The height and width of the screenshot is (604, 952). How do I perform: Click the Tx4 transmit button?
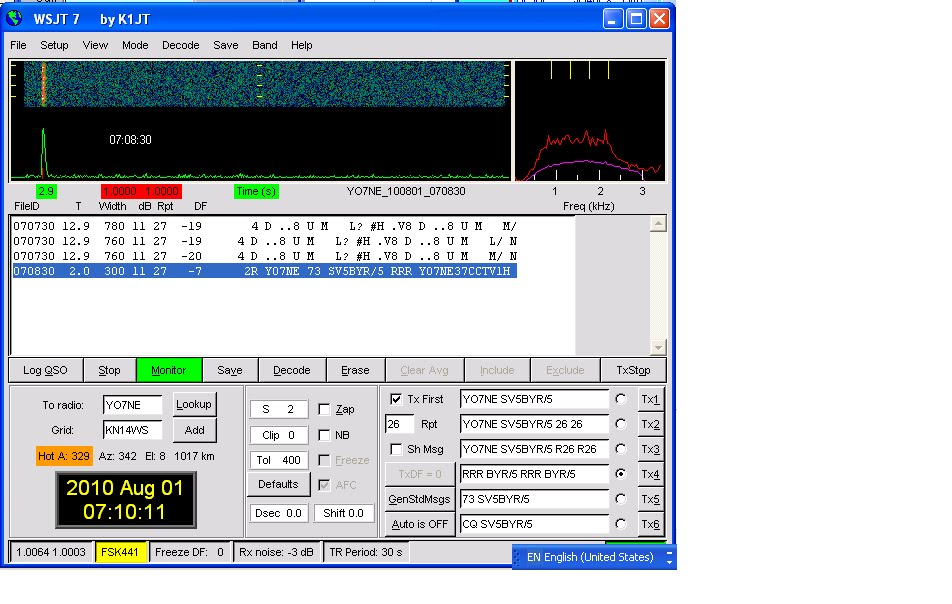(650, 474)
